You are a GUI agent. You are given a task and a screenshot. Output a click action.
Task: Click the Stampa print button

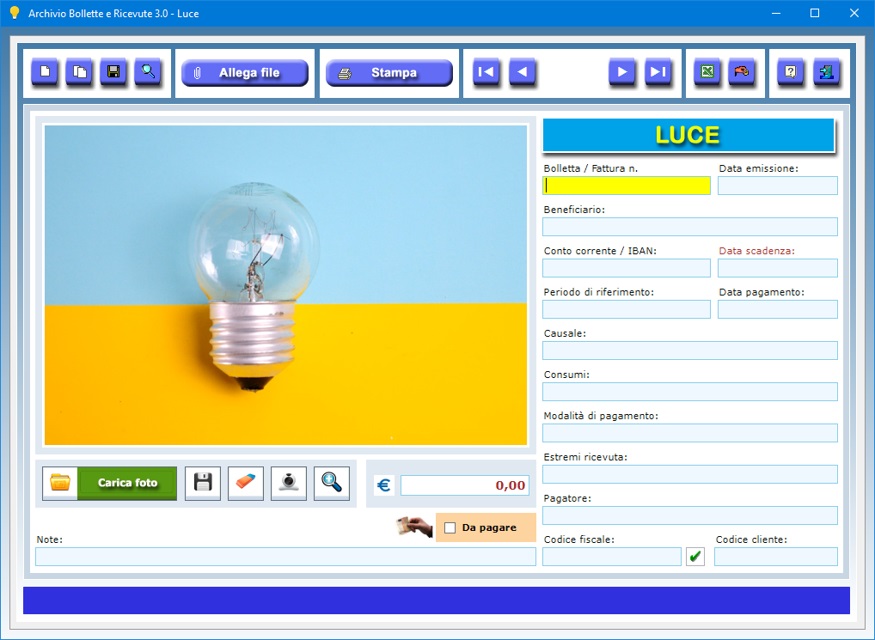tap(389, 73)
